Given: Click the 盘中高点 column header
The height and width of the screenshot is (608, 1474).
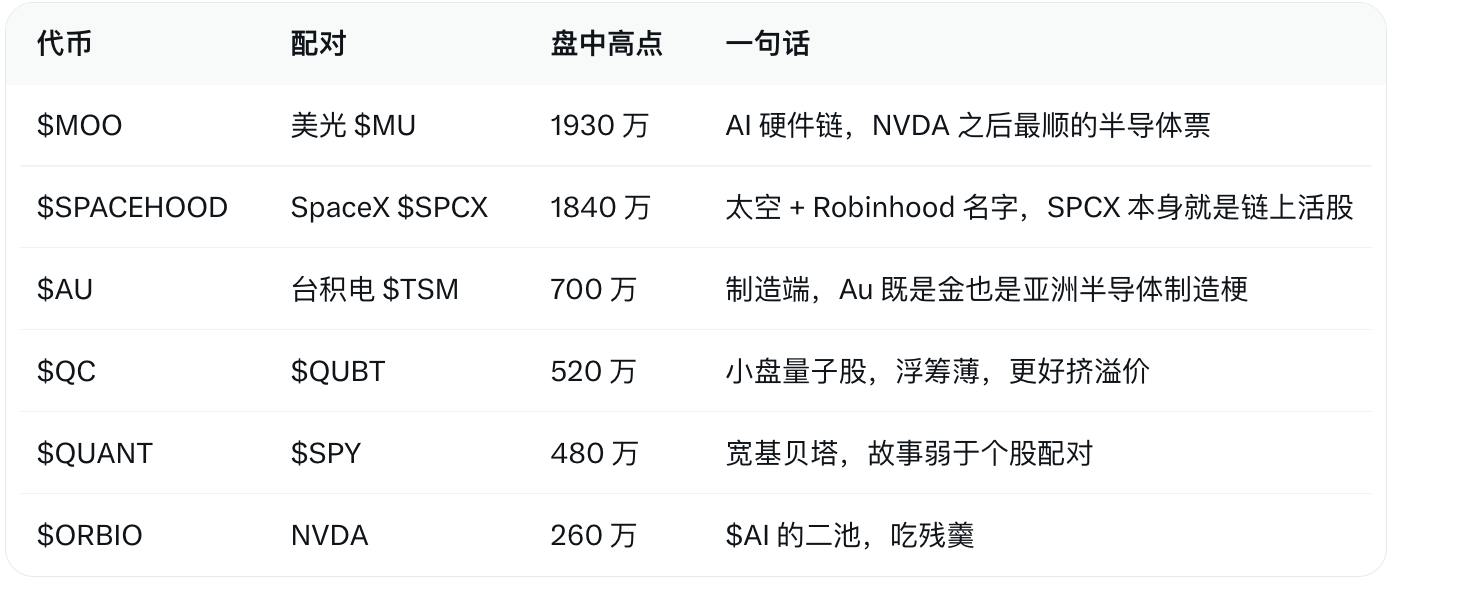Looking at the screenshot, I should [x=606, y=44].
